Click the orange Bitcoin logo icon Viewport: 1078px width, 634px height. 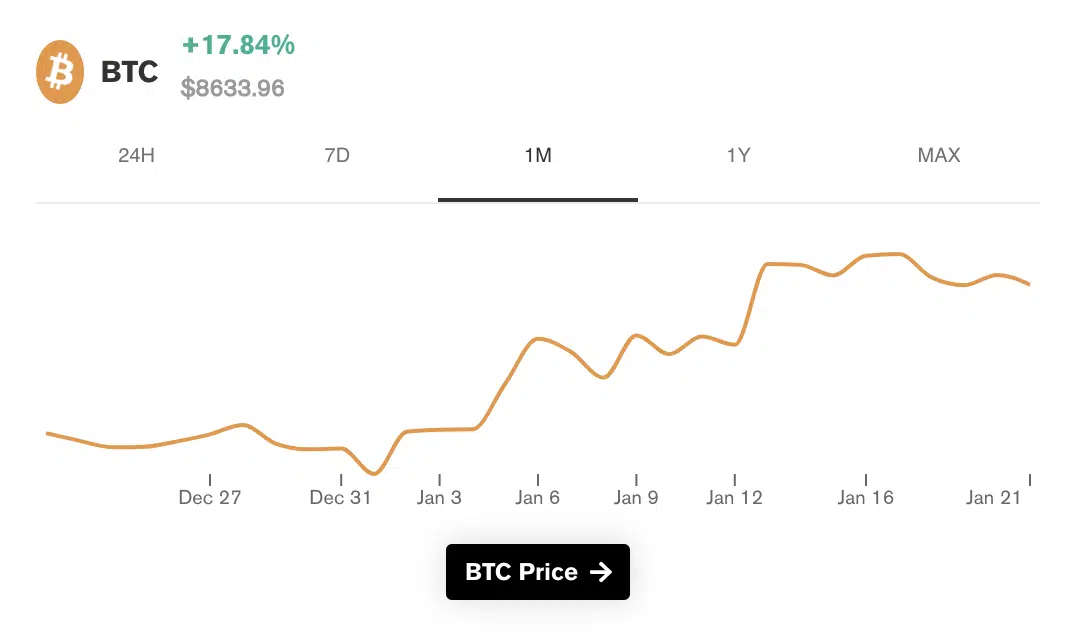(60, 72)
